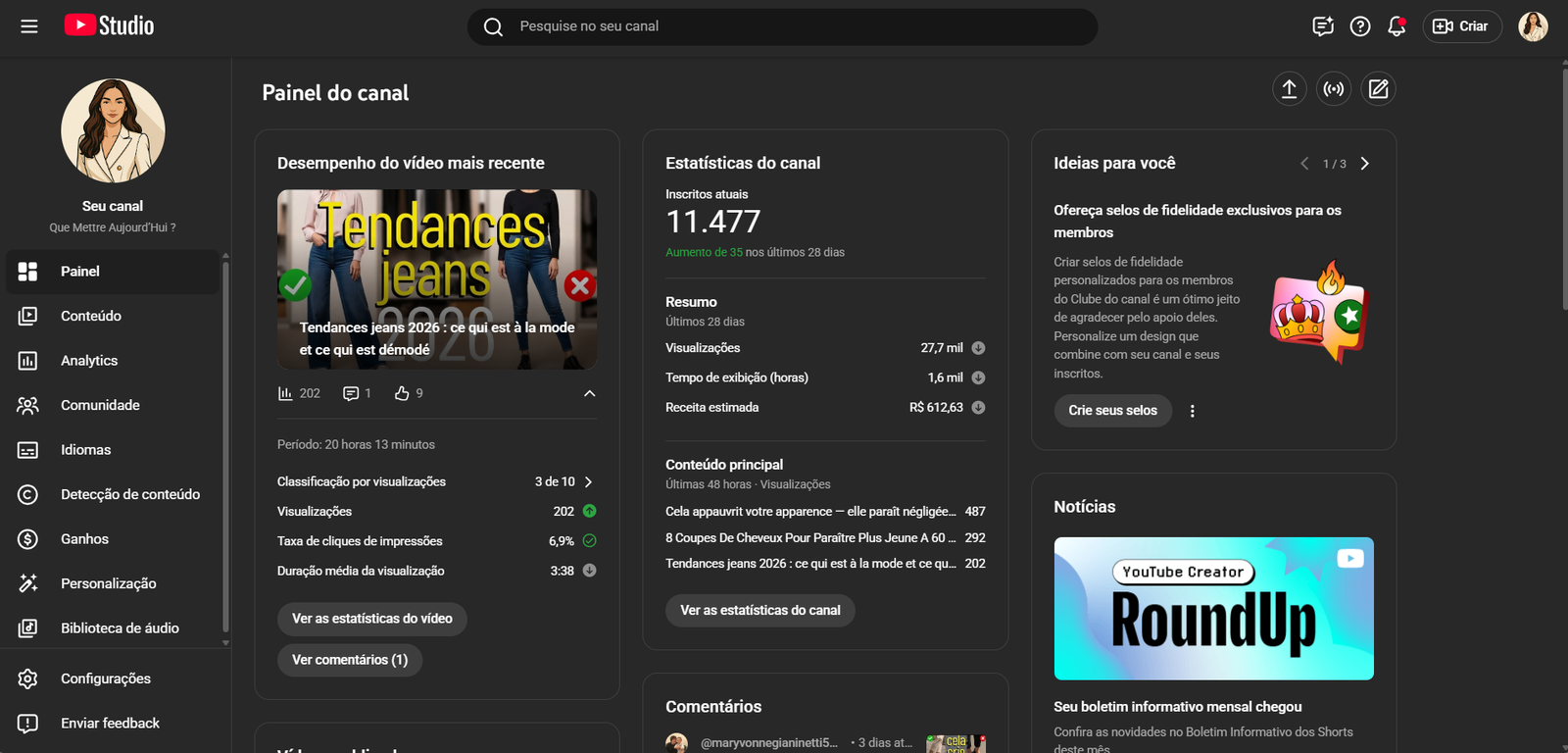Viewport: 1568px width, 753px height.
Task: Expand the views ranking 3 de 10 arrow
Action: (x=588, y=481)
